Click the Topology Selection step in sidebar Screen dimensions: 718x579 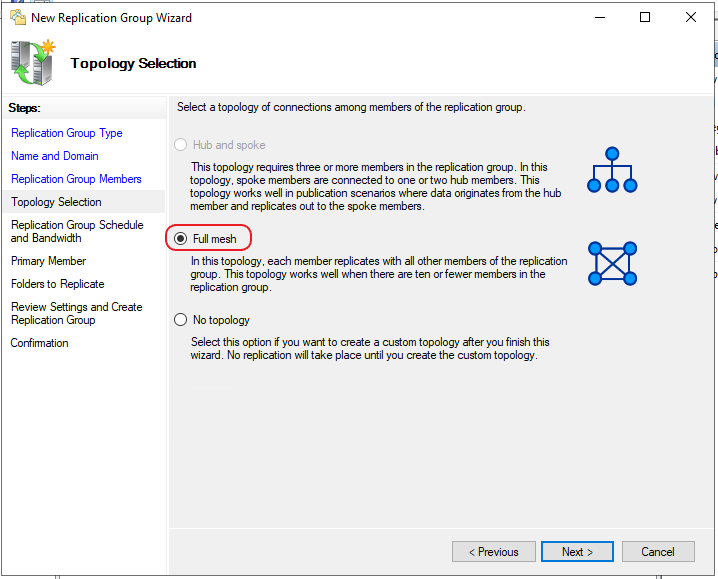(x=56, y=202)
